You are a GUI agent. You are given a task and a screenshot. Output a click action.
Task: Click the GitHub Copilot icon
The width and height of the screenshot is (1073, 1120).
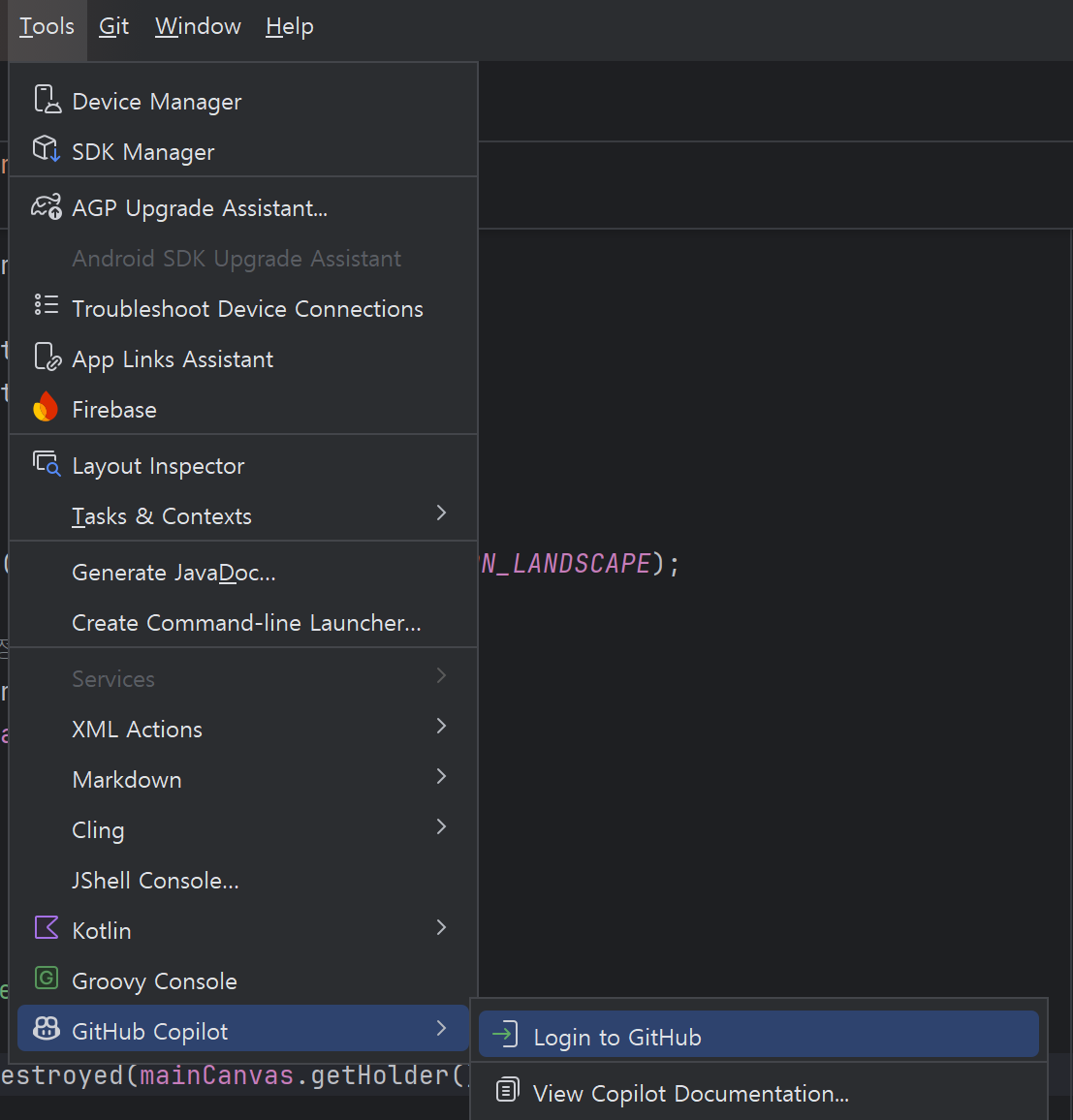pyautogui.click(x=47, y=1029)
